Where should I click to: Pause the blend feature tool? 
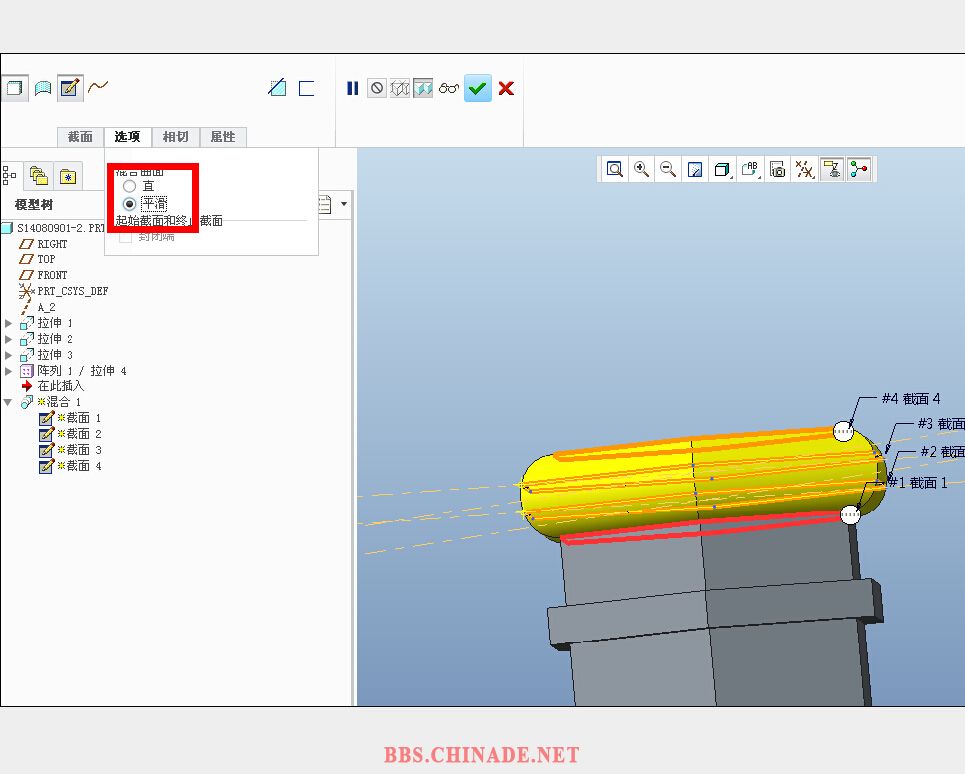point(352,88)
